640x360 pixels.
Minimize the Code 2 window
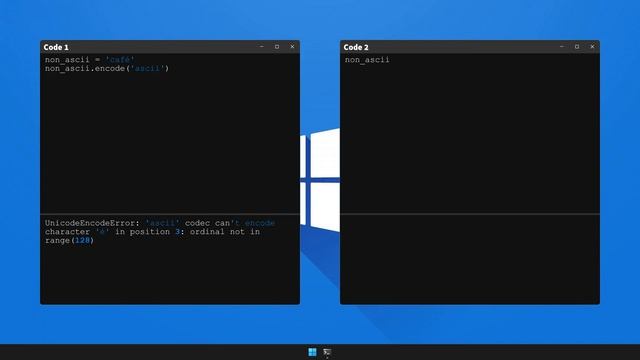point(562,47)
